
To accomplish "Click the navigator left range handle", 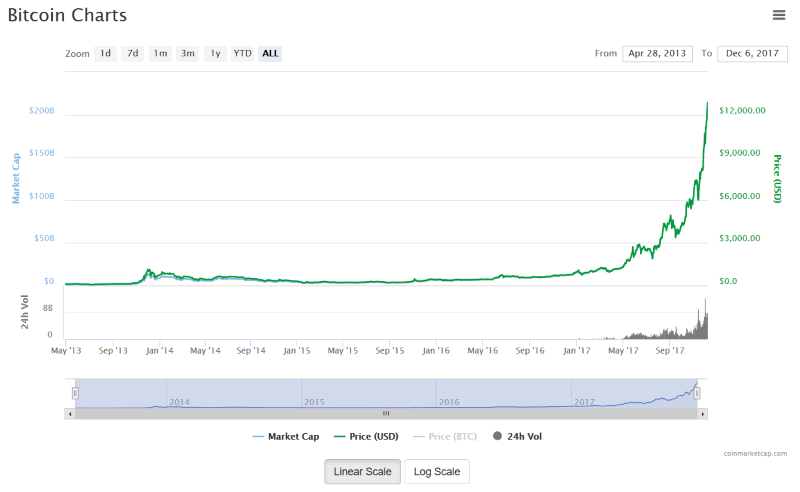I will point(75,393).
